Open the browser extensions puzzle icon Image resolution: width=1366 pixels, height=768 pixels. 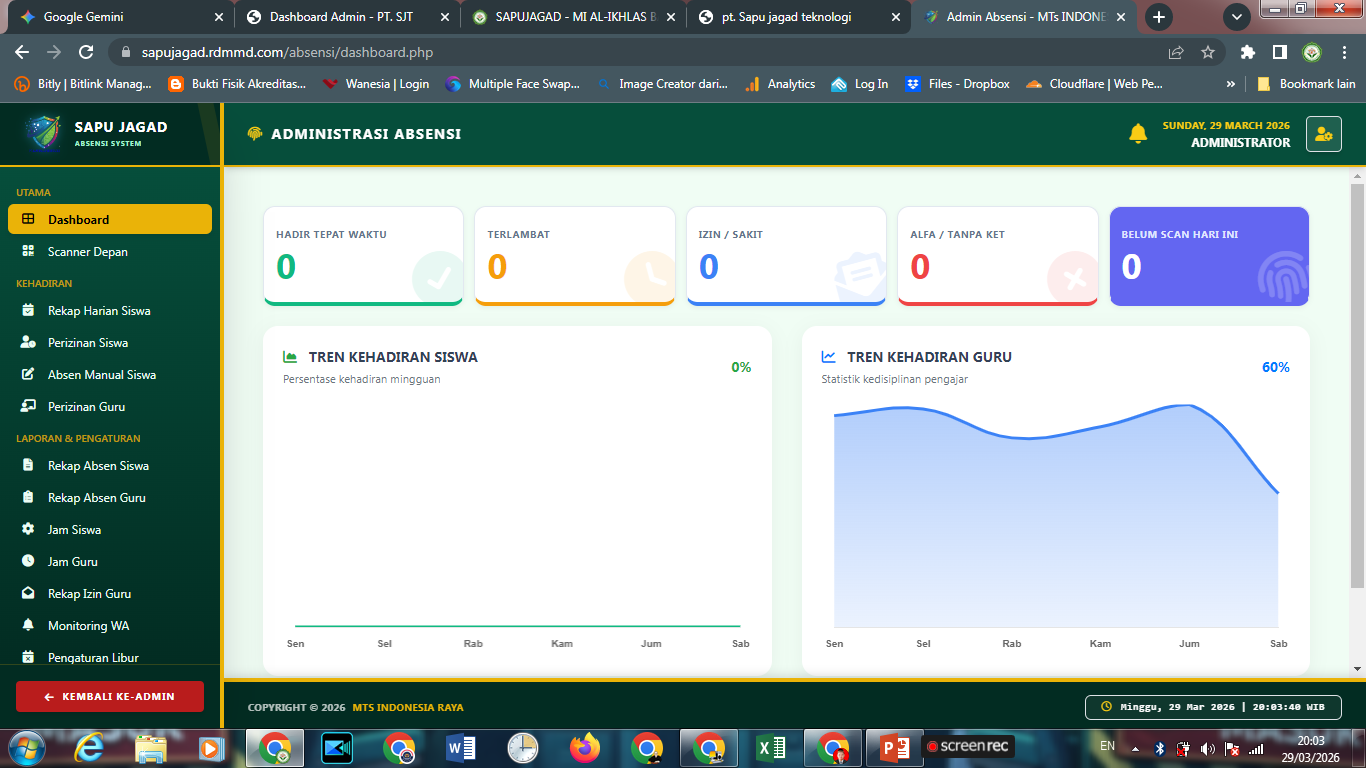(1247, 52)
